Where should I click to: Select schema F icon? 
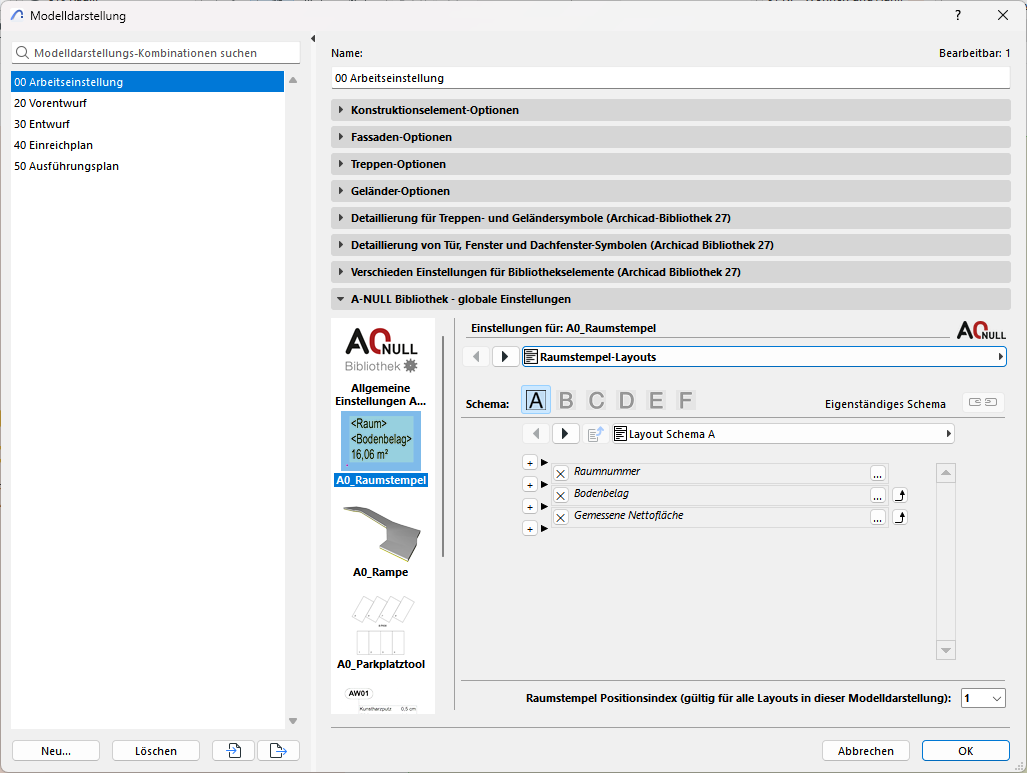pyautogui.click(x=686, y=400)
